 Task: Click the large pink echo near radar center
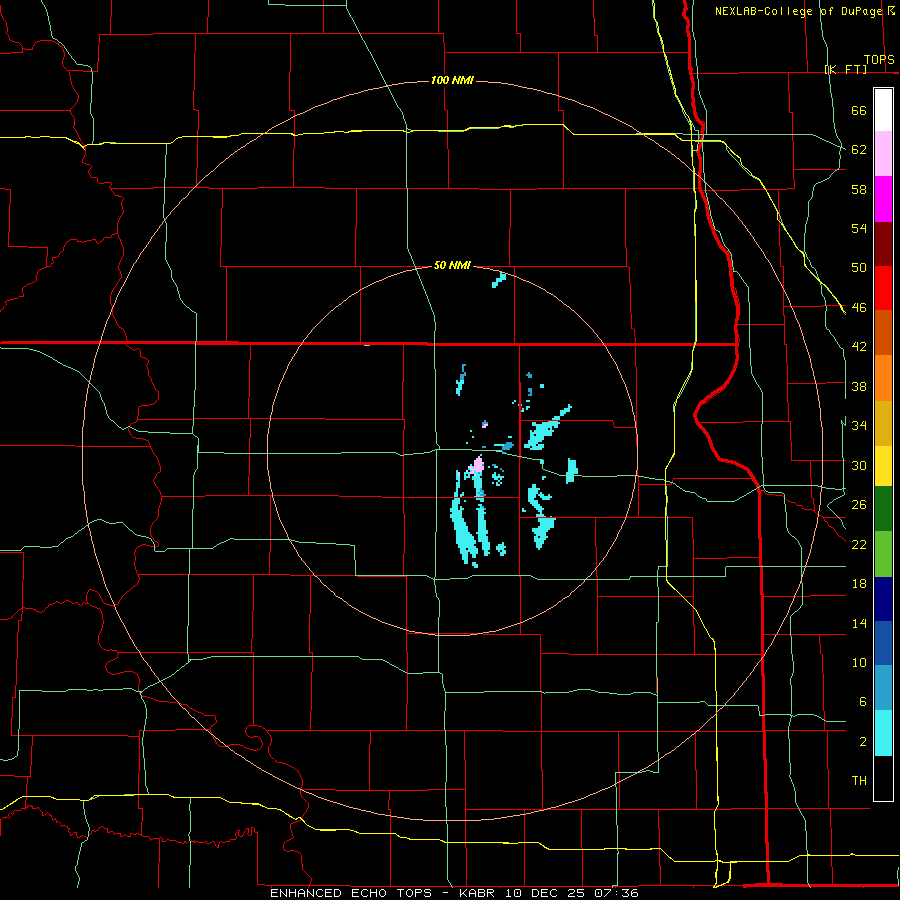pyautogui.click(x=478, y=465)
